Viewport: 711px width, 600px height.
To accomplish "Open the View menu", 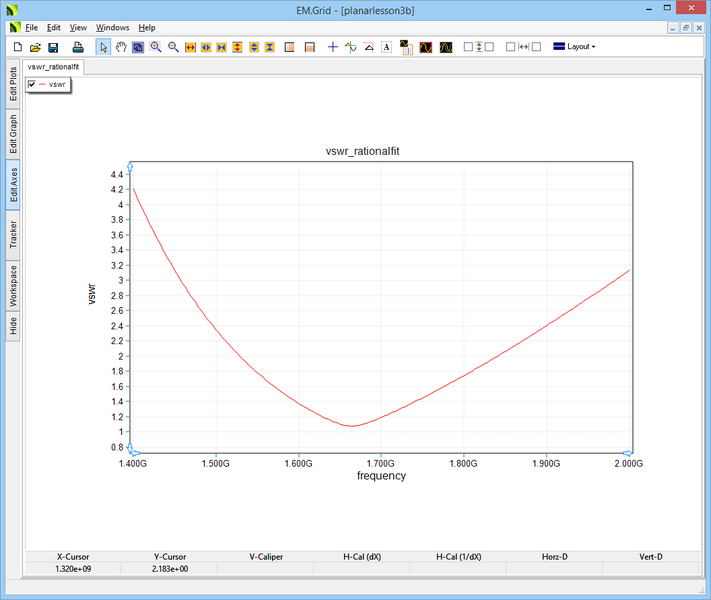I will click(78, 28).
